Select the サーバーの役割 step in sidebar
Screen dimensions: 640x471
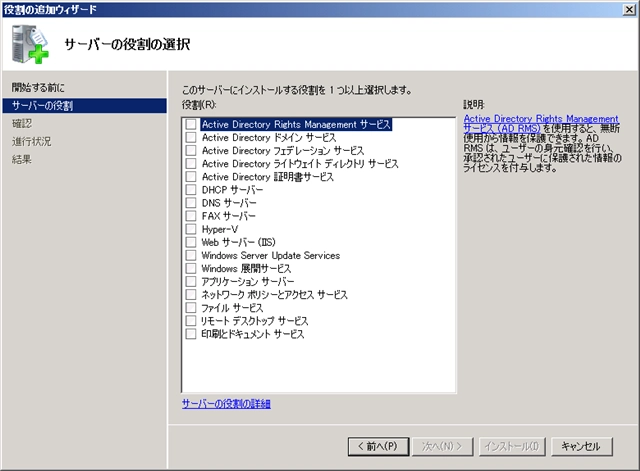84,106
